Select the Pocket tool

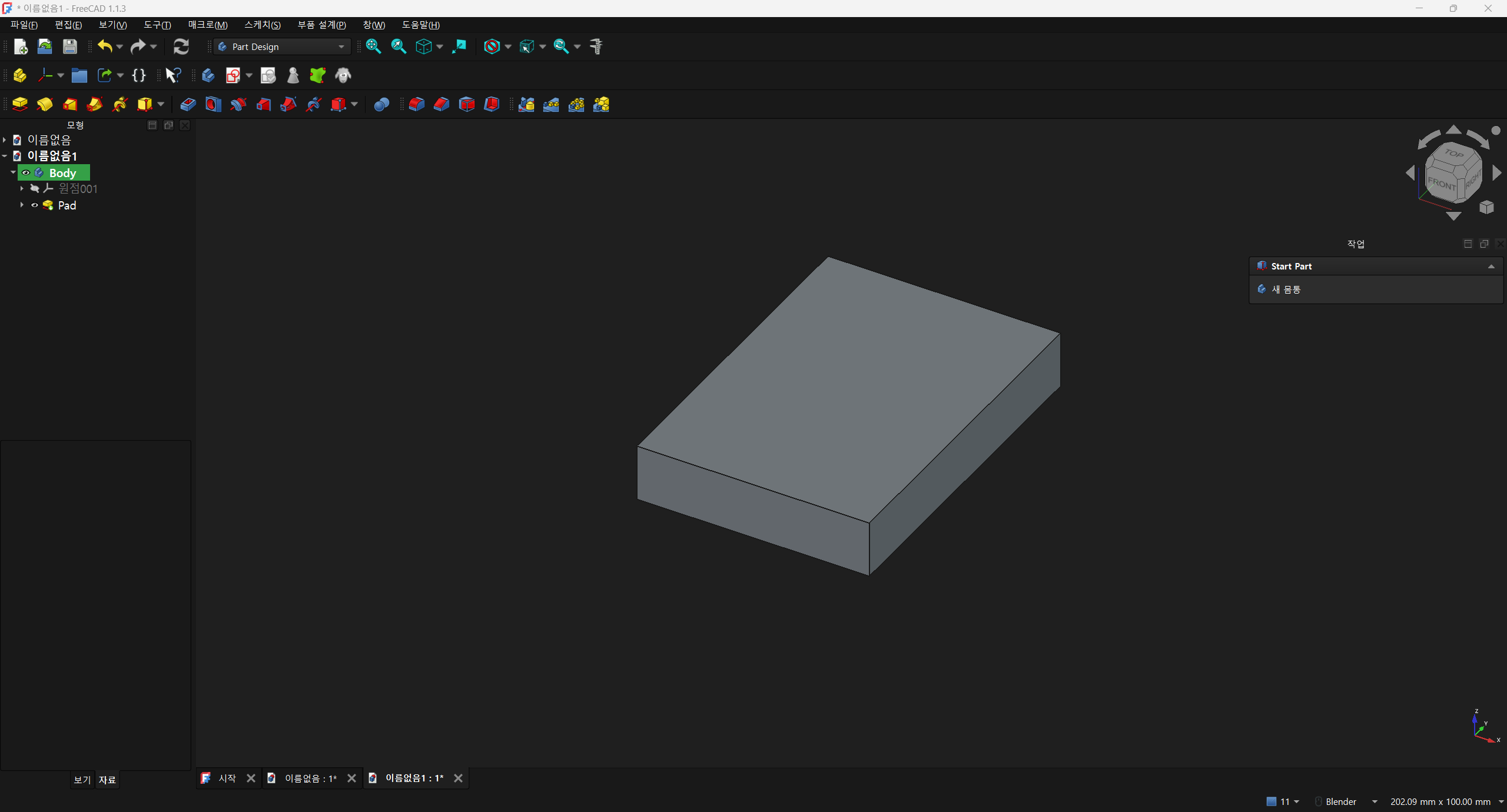(x=188, y=105)
